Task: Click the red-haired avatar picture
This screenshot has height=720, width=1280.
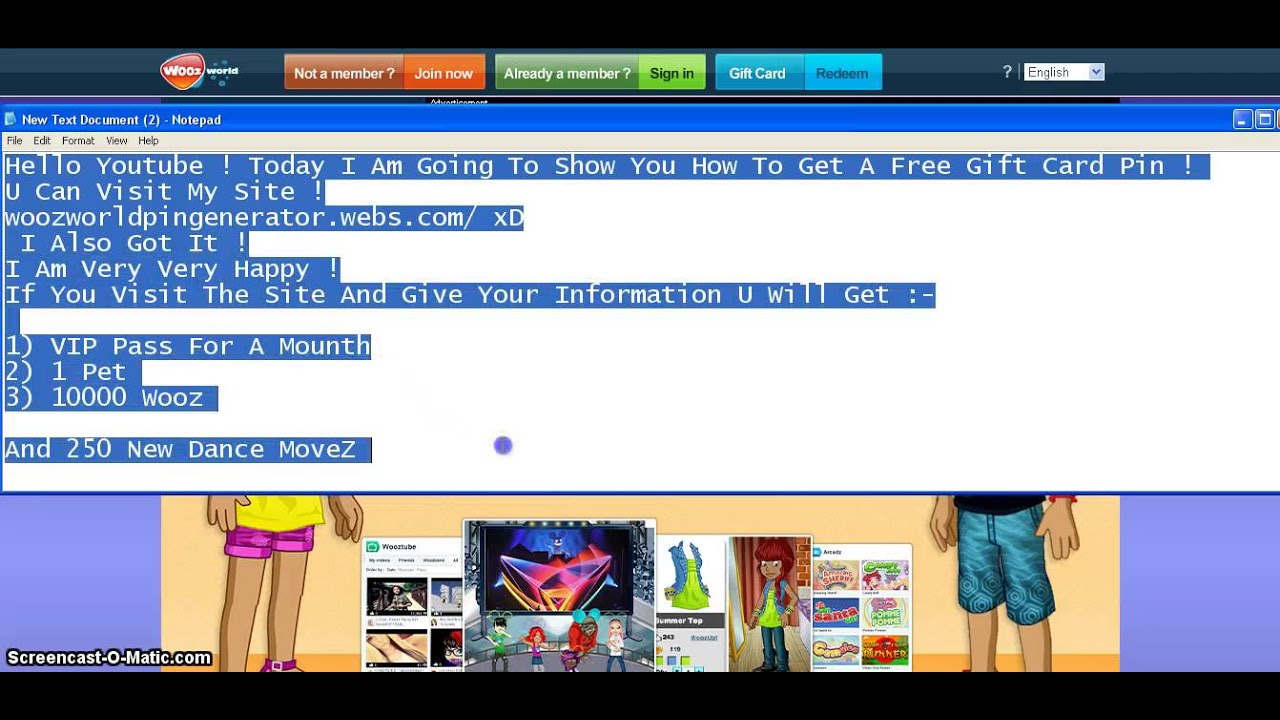Action: (769, 602)
